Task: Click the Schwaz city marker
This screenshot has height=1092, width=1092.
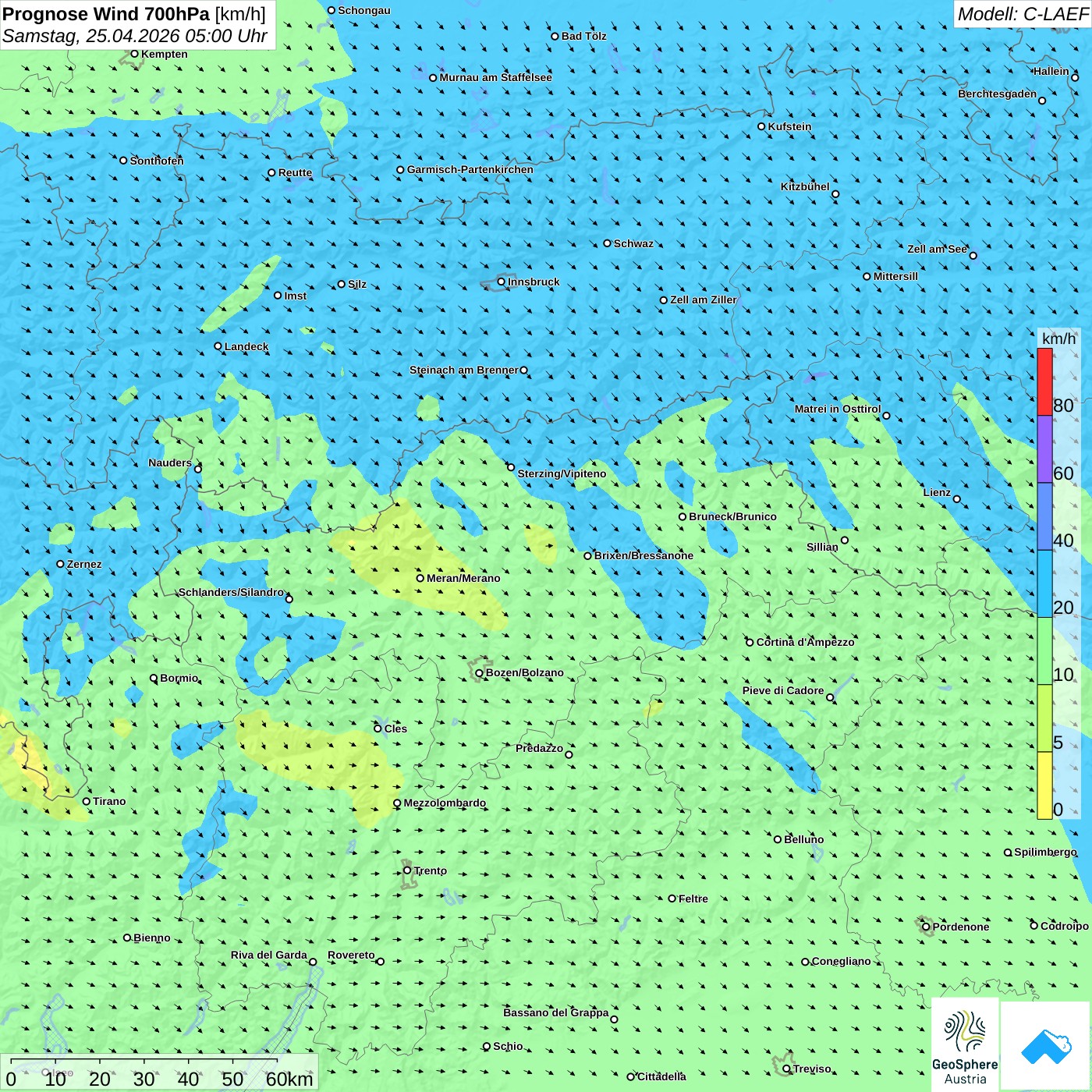Action: (608, 243)
